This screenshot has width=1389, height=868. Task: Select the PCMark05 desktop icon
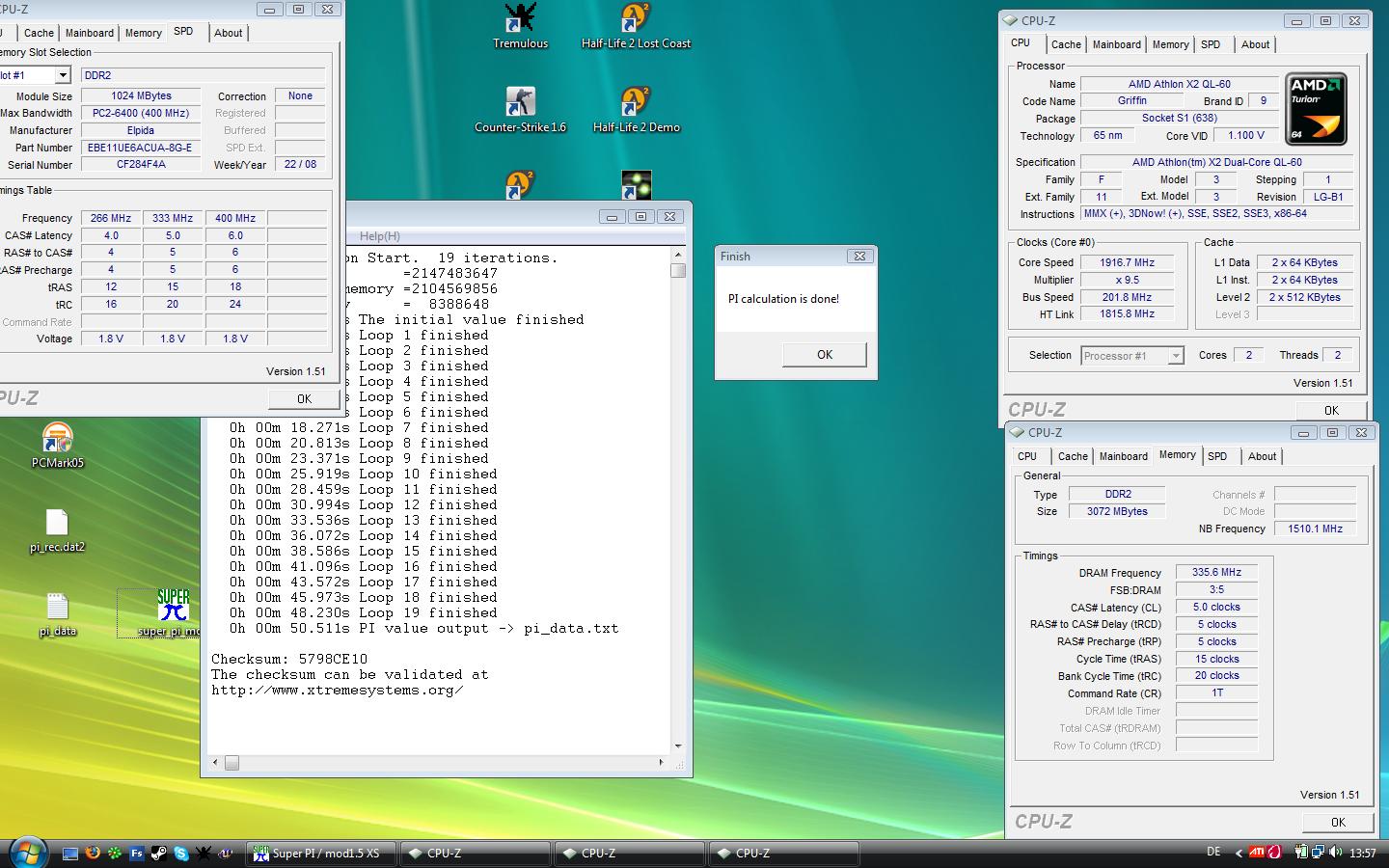tap(58, 446)
